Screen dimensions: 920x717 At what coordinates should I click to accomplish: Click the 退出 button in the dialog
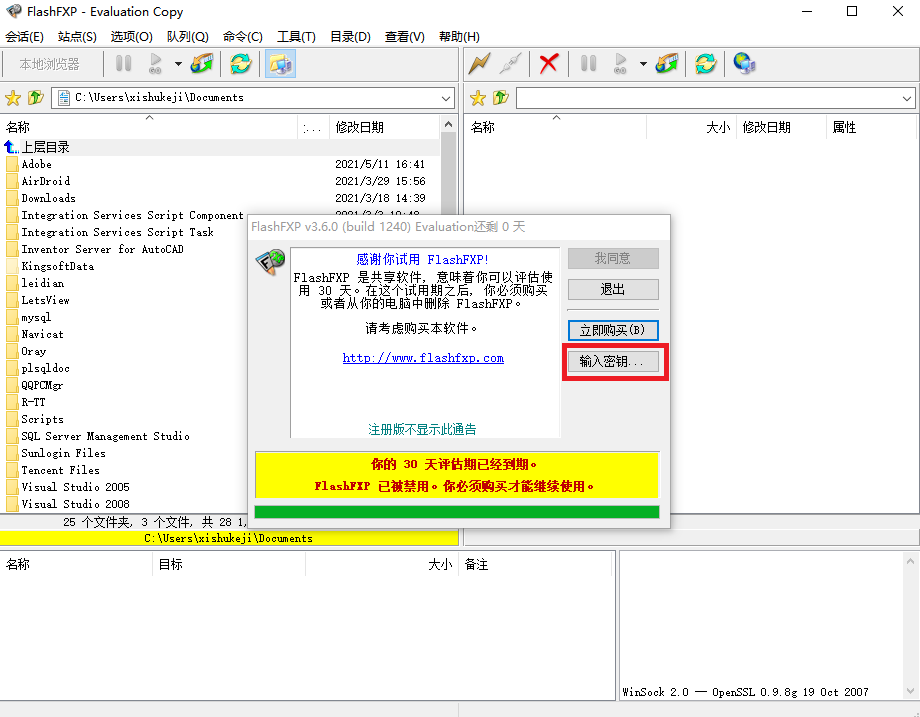[x=613, y=289]
